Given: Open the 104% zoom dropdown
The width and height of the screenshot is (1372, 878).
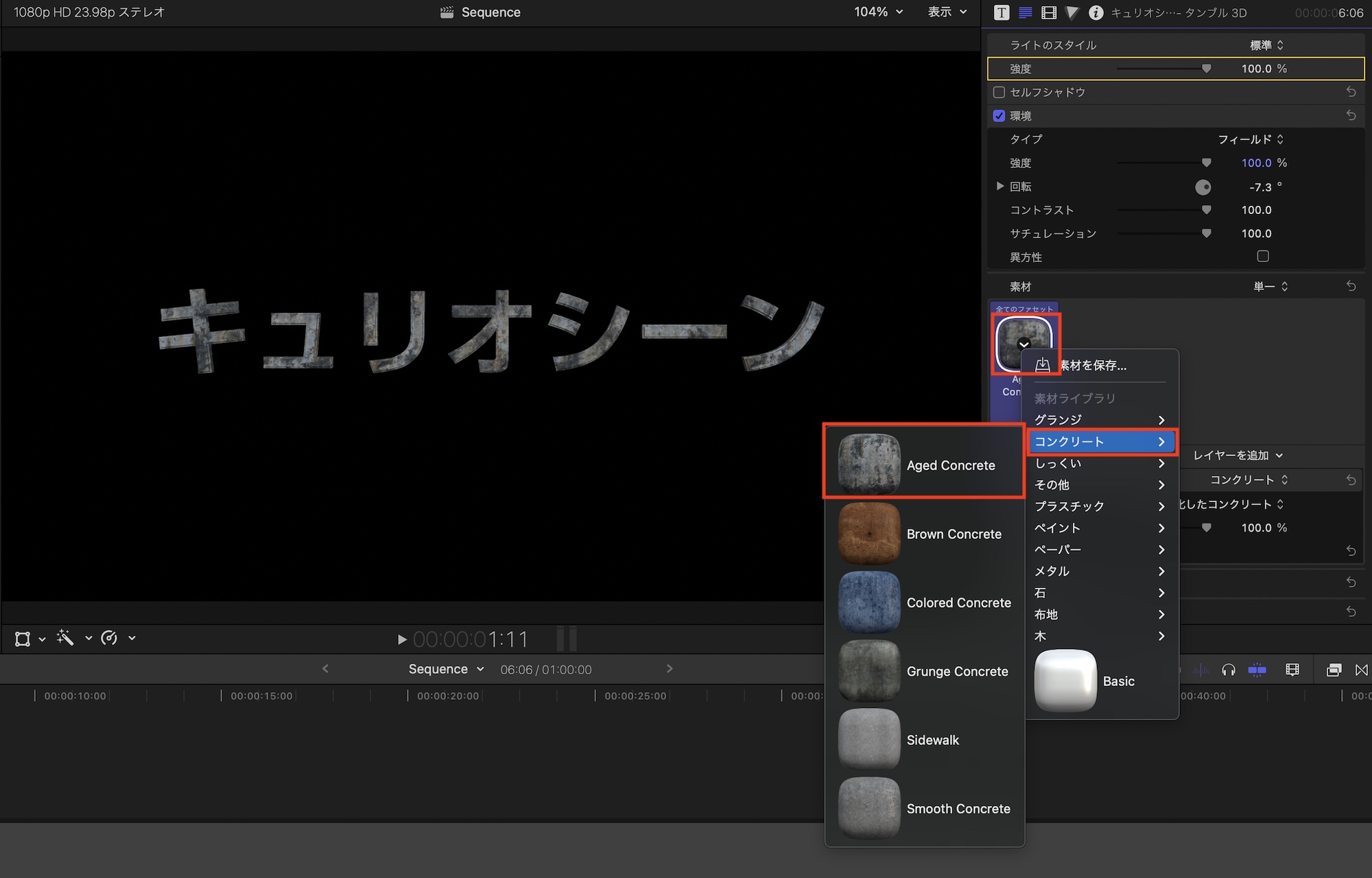Looking at the screenshot, I should (x=878, y=12).
